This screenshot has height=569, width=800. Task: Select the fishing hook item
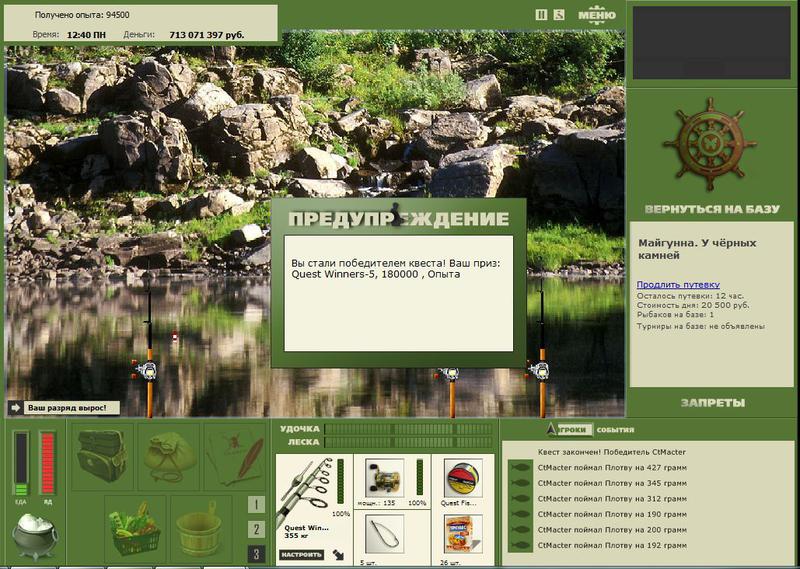(384, 534)
